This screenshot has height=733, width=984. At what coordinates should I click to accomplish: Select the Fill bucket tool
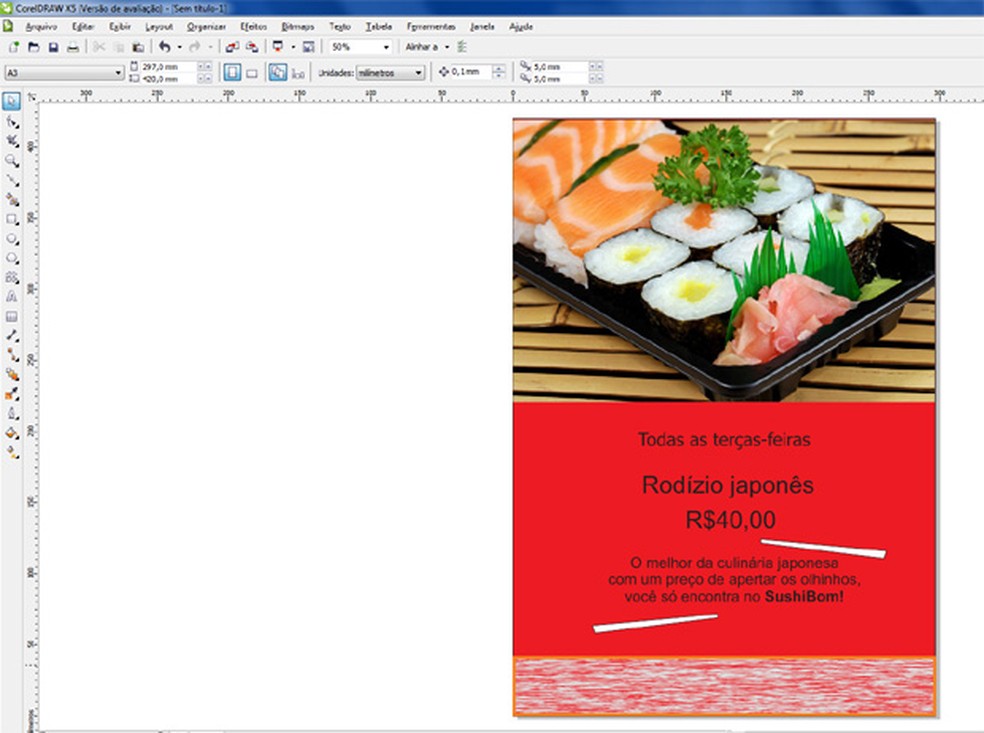click(11, 433)
